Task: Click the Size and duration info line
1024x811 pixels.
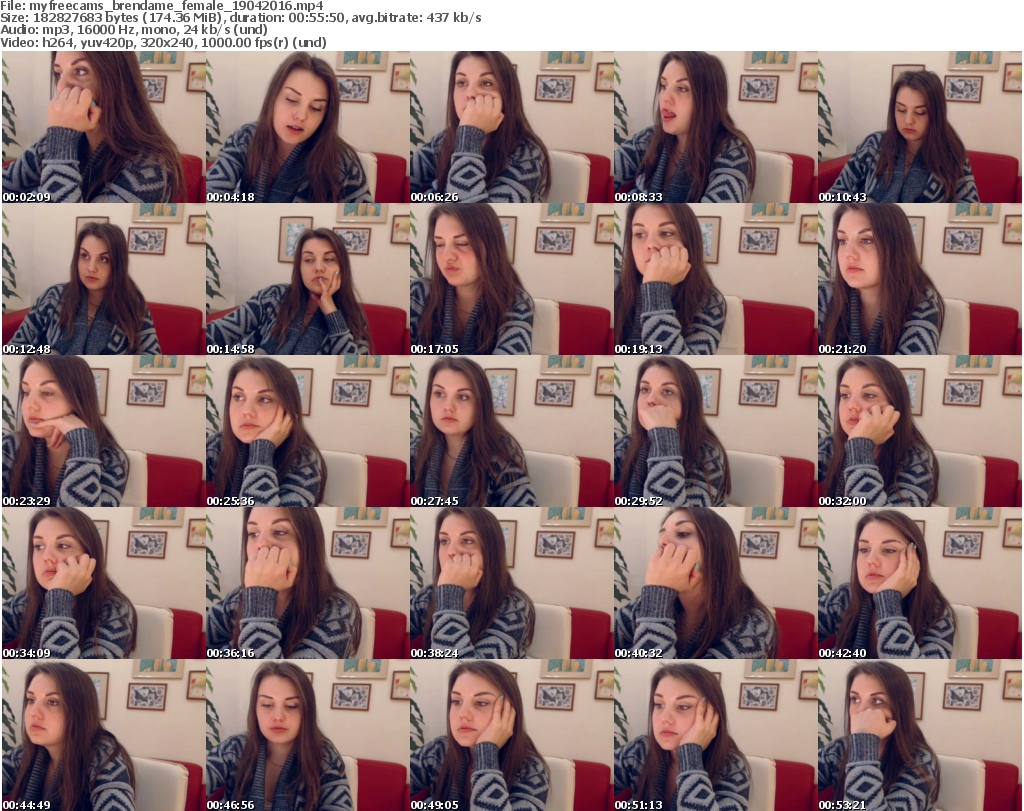Action: (241, 18)
